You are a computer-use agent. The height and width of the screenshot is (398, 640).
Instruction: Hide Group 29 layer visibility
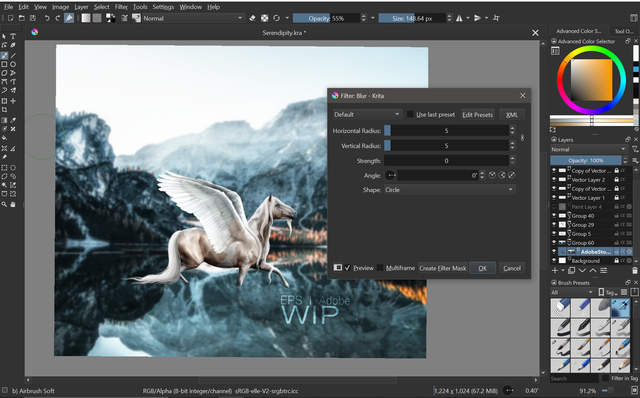pos(554,225)
